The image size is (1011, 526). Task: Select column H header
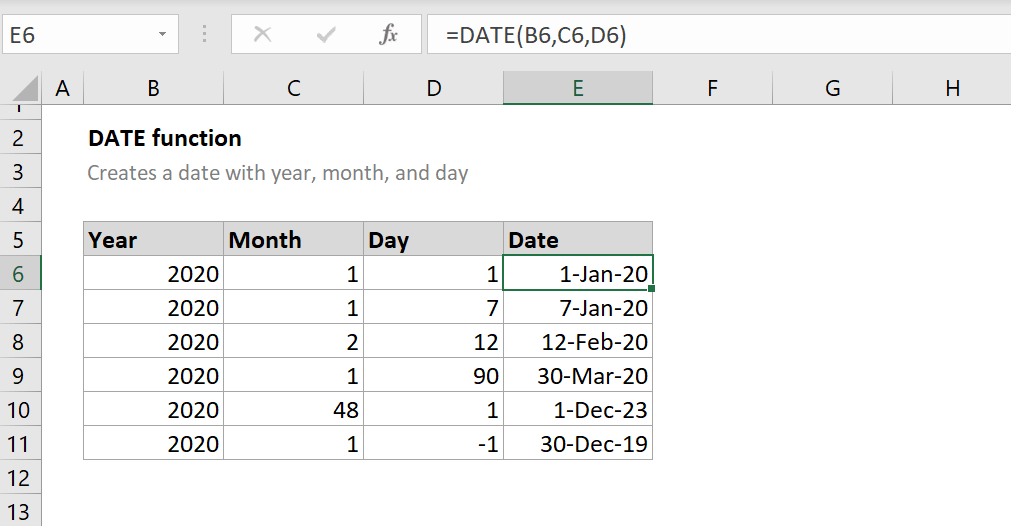(x=952, y=88)
